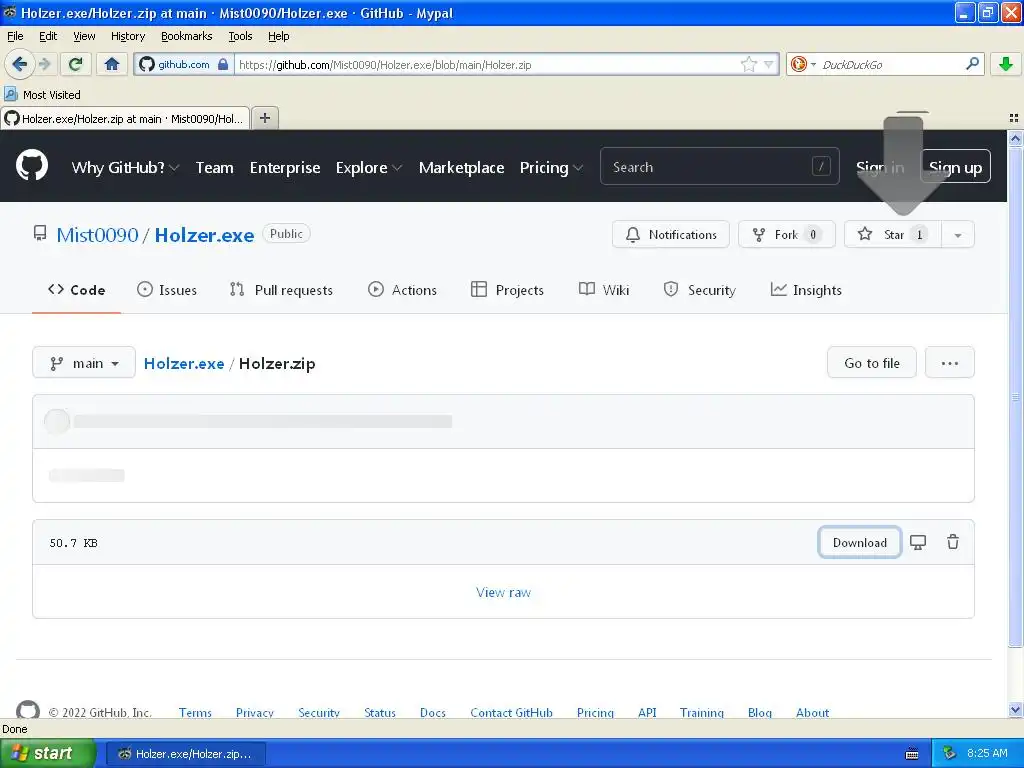Switch to the Security repository tab
Image resolution: width=1024 pixels, height=768 pixels.
[x=699, y=290]
